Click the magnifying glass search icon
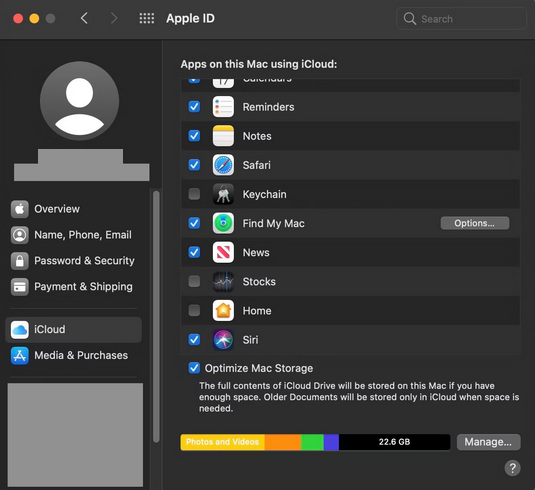 pos(409,19)
